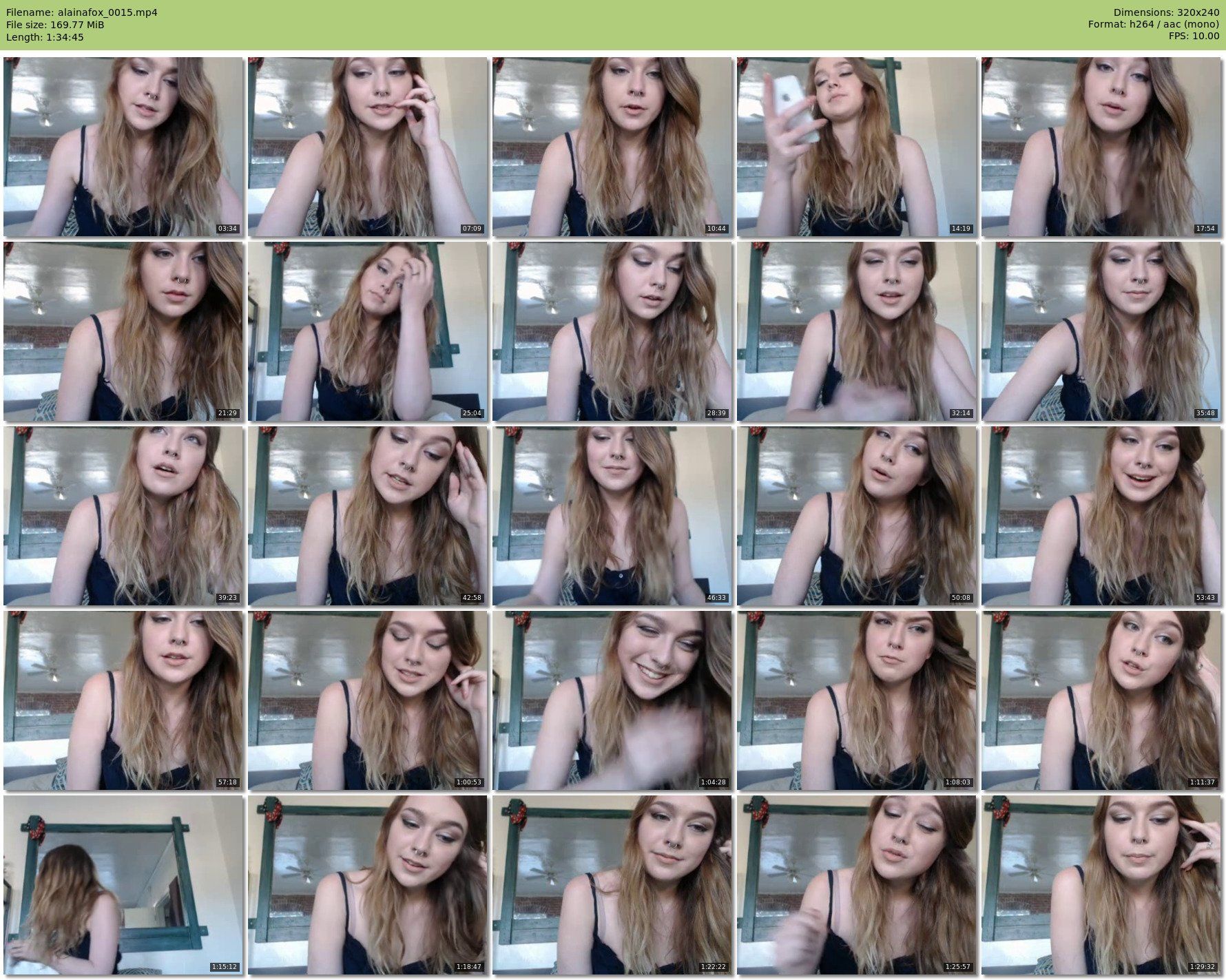Open the thumbnail at 42:58
The width and height of the screenshot is (1226, 980).
tap(368, 516)
